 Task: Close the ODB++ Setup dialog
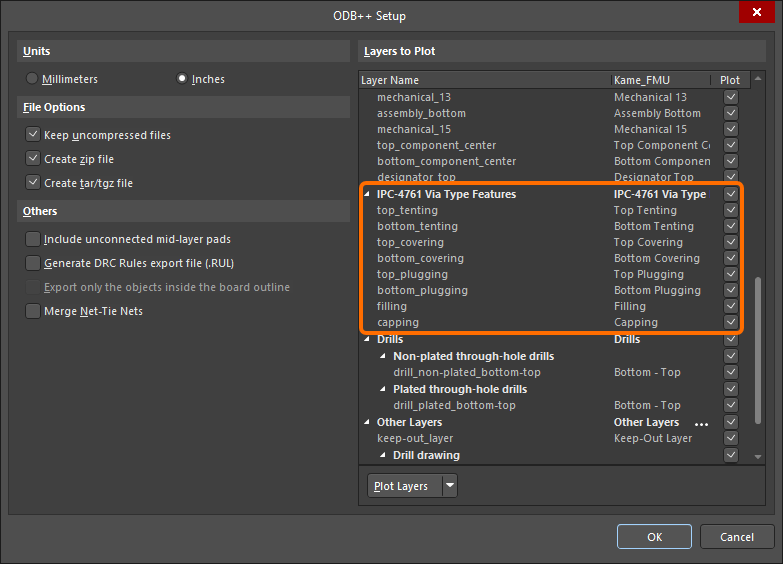pyautogui.click(x=753, y=15)
